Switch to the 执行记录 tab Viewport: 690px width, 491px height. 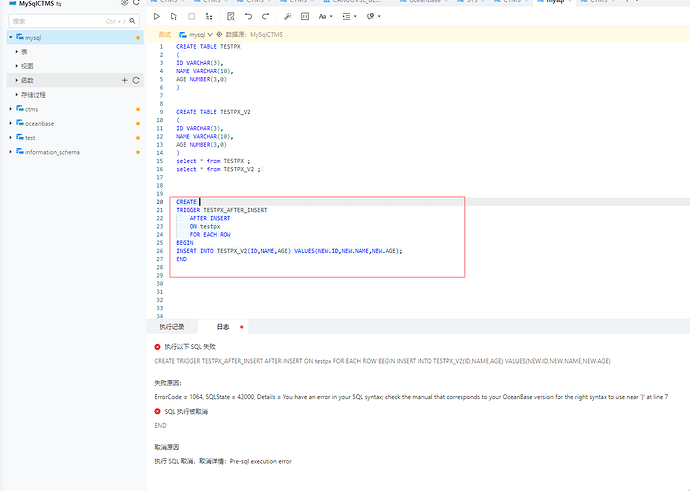coord(172,327)
